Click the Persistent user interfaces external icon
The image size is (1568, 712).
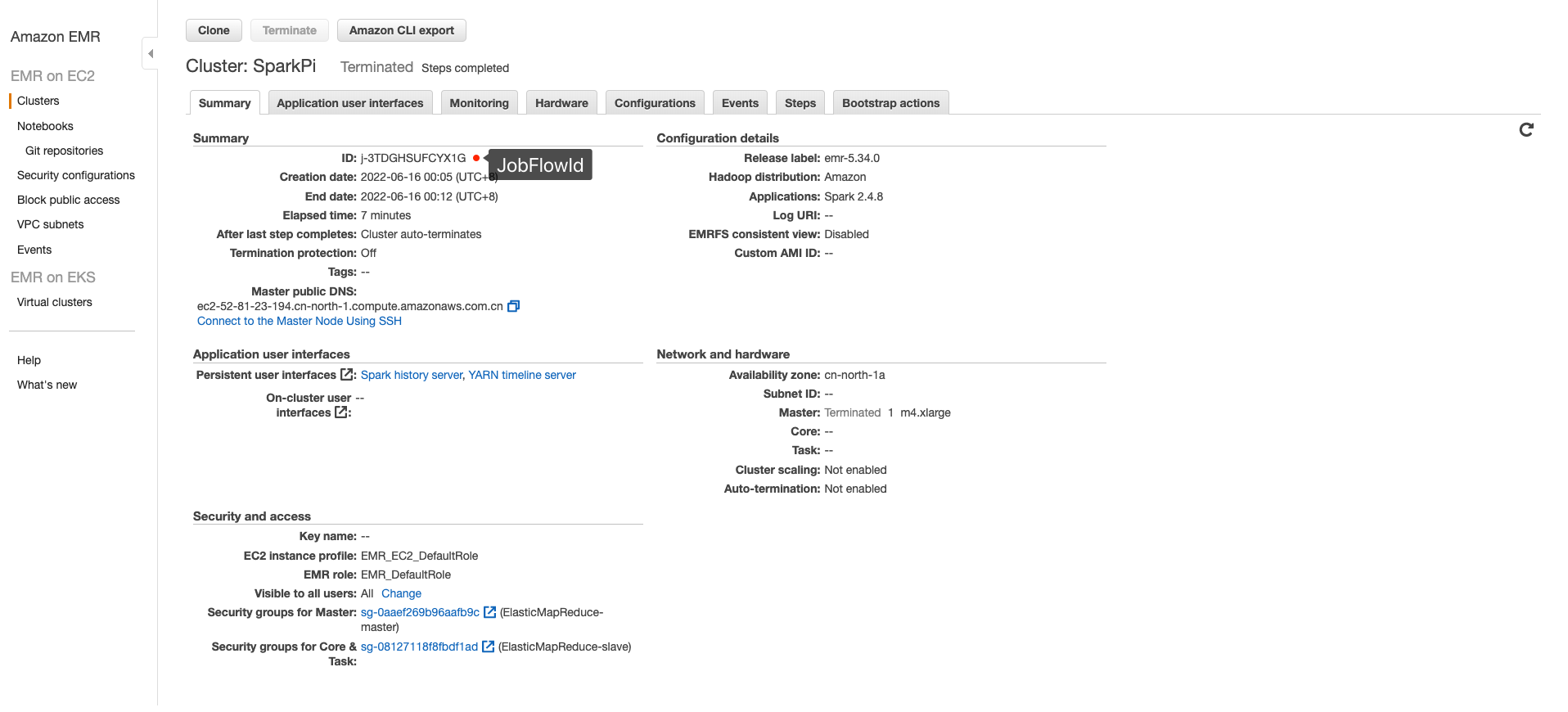tap(347, 375)
